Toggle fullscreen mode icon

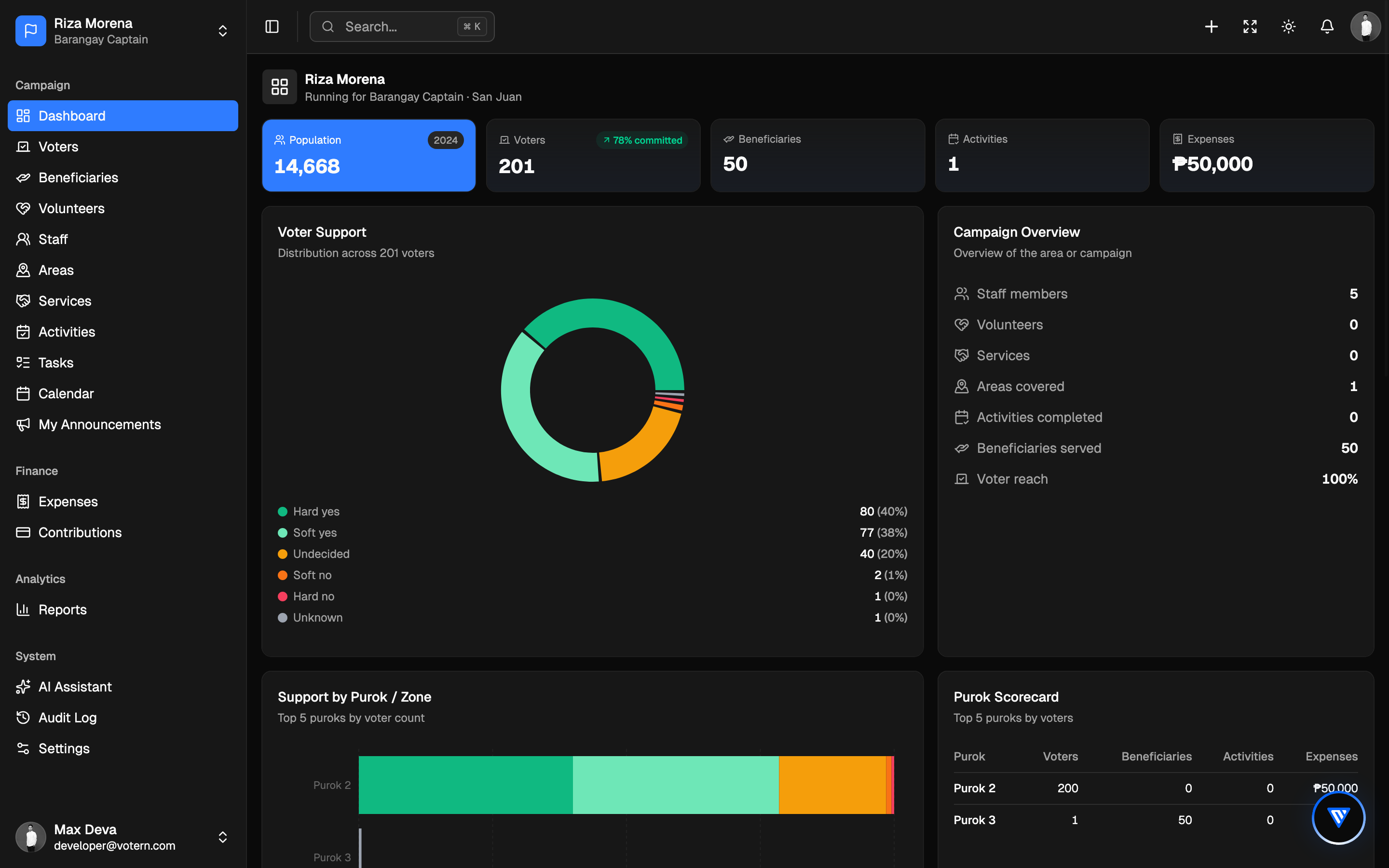[1250, 27]
